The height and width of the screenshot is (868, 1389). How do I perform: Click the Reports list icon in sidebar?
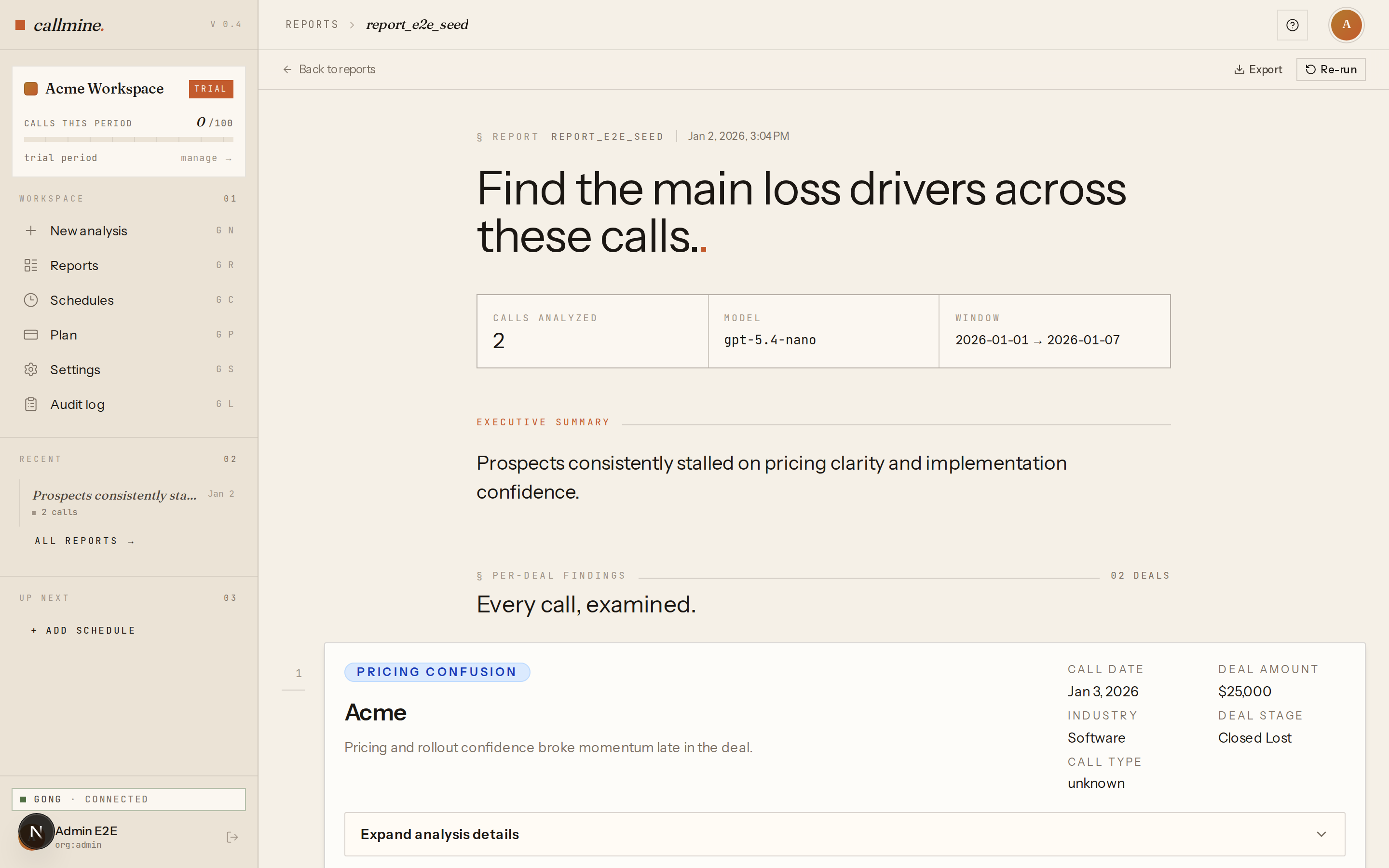tap(31, 265)
